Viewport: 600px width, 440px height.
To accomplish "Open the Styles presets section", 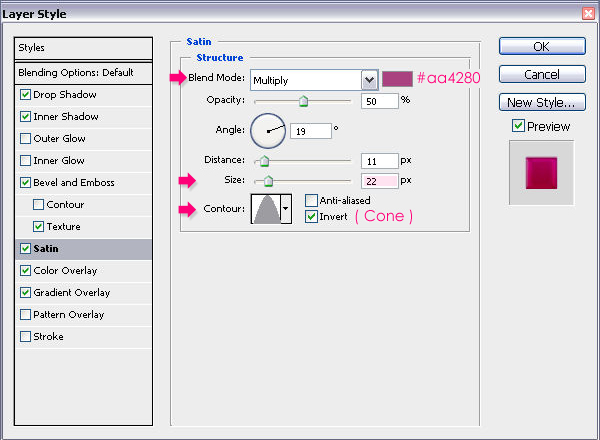I will [83, 48].
